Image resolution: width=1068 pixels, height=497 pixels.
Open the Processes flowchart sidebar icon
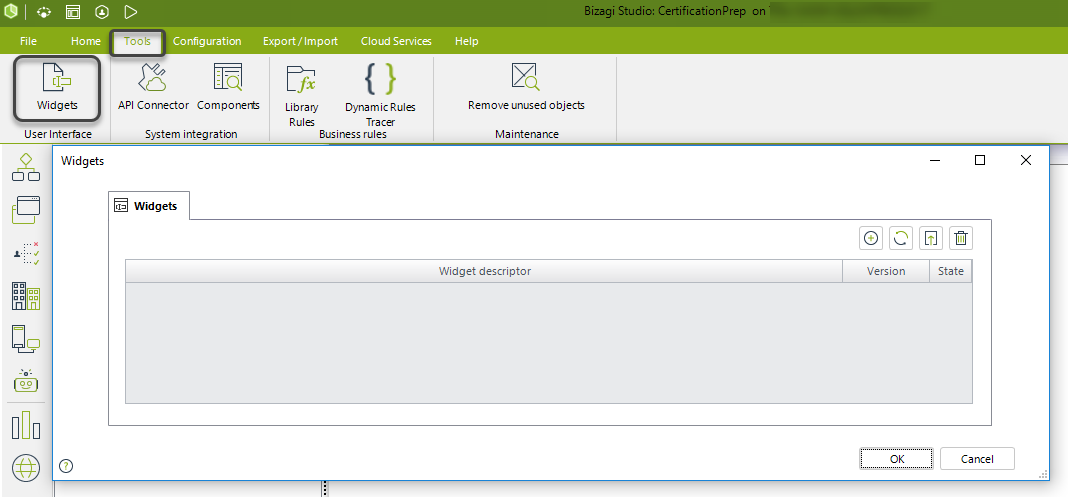click(x=26, y=167)
